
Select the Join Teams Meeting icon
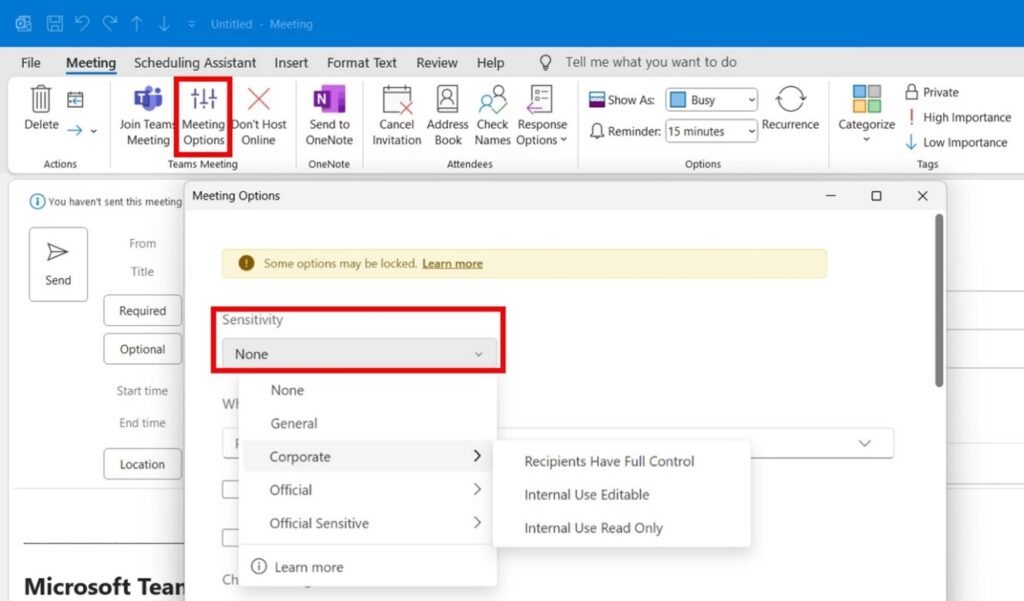(147, 113)
